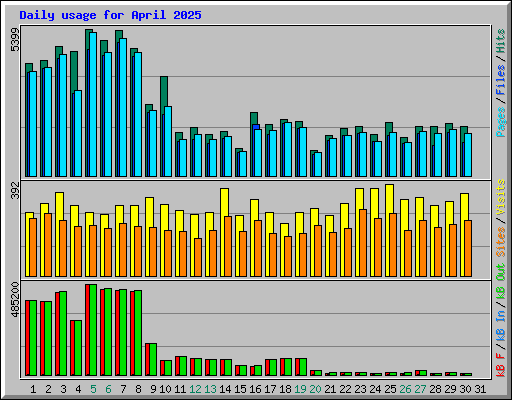Click the green kB out bar for day 1

coord(33,338)
